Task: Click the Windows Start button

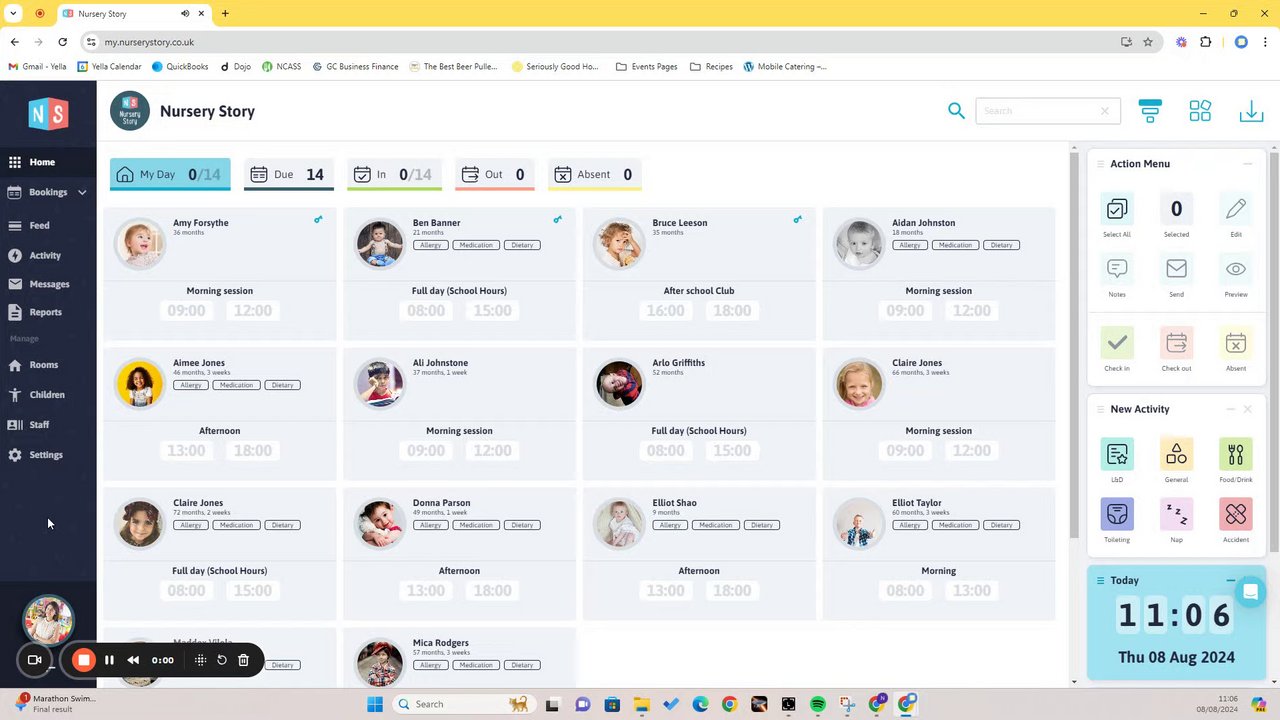Action: click(x=375, y=704)
